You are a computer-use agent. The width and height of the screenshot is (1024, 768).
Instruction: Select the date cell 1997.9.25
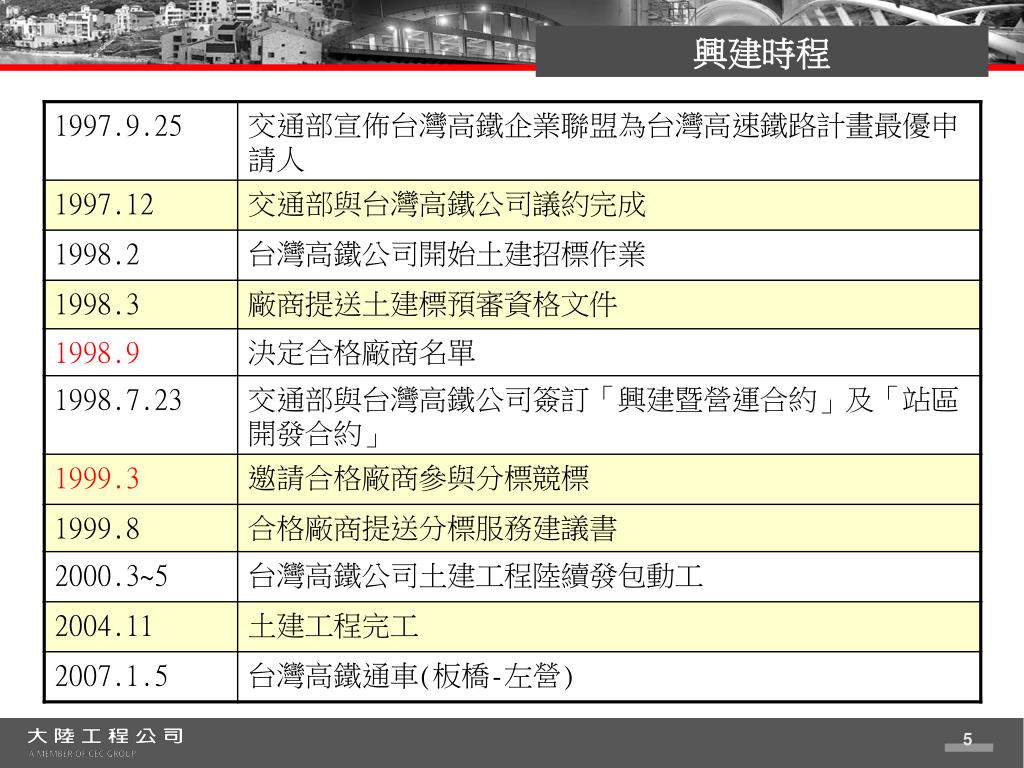pyautogui.click(x=140, y=141)
